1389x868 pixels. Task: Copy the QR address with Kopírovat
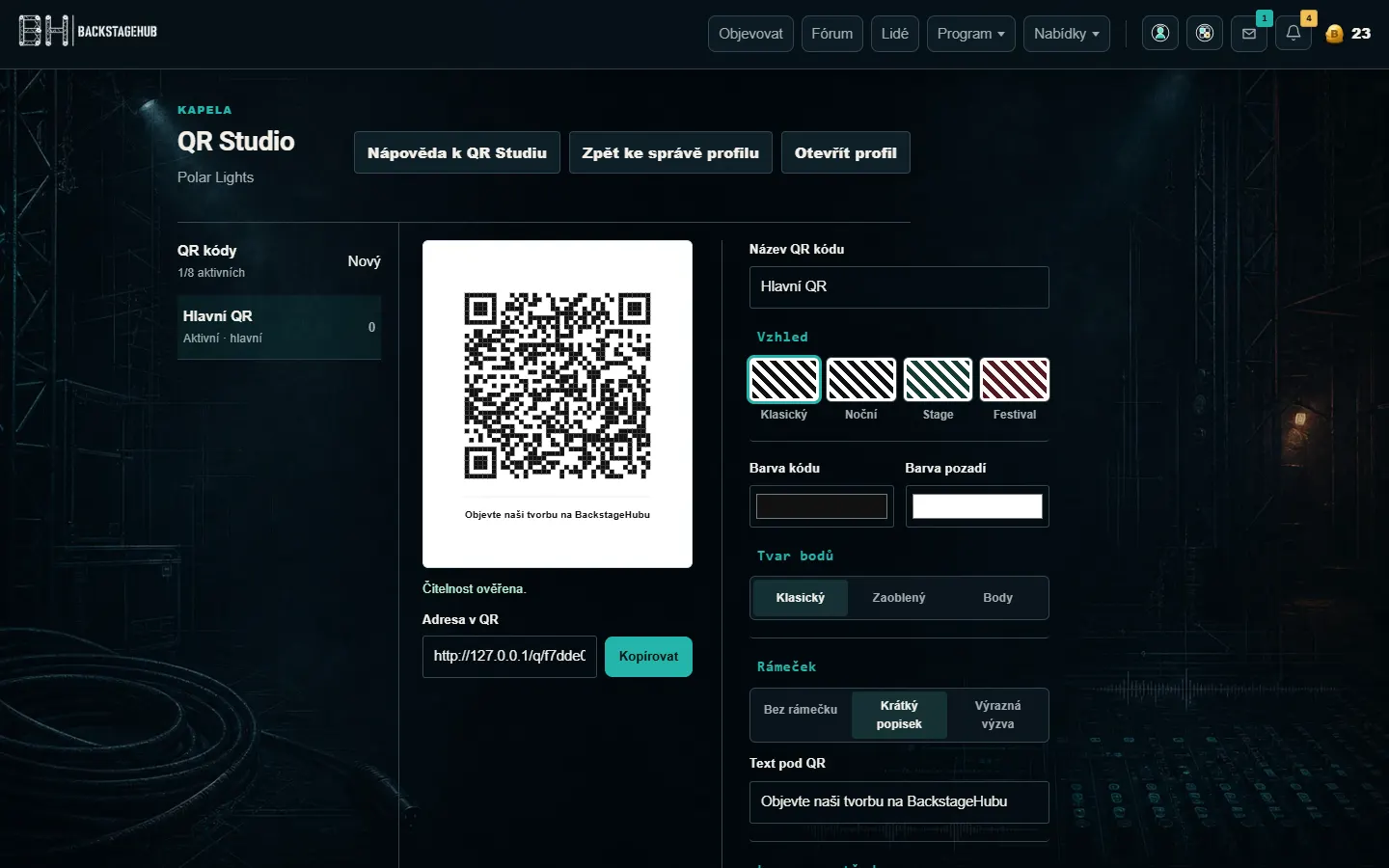(x=648, y=657)
